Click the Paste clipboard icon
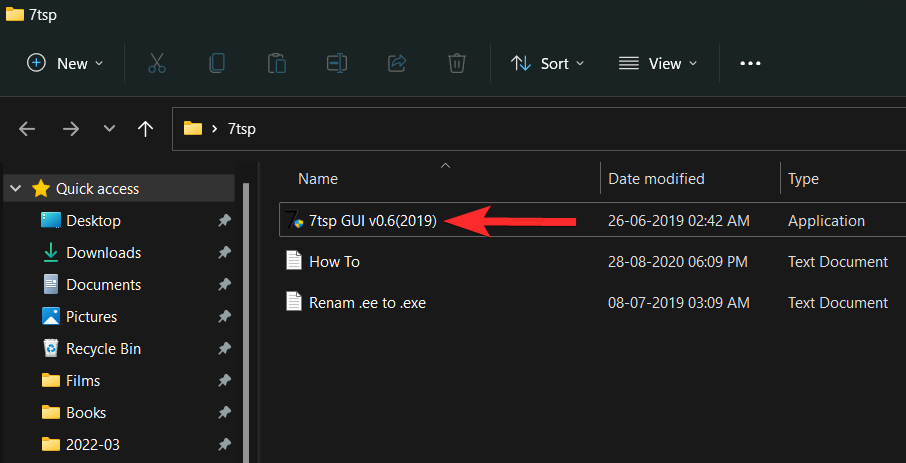The width and height of the screenshot is (906, 463). 276,63
